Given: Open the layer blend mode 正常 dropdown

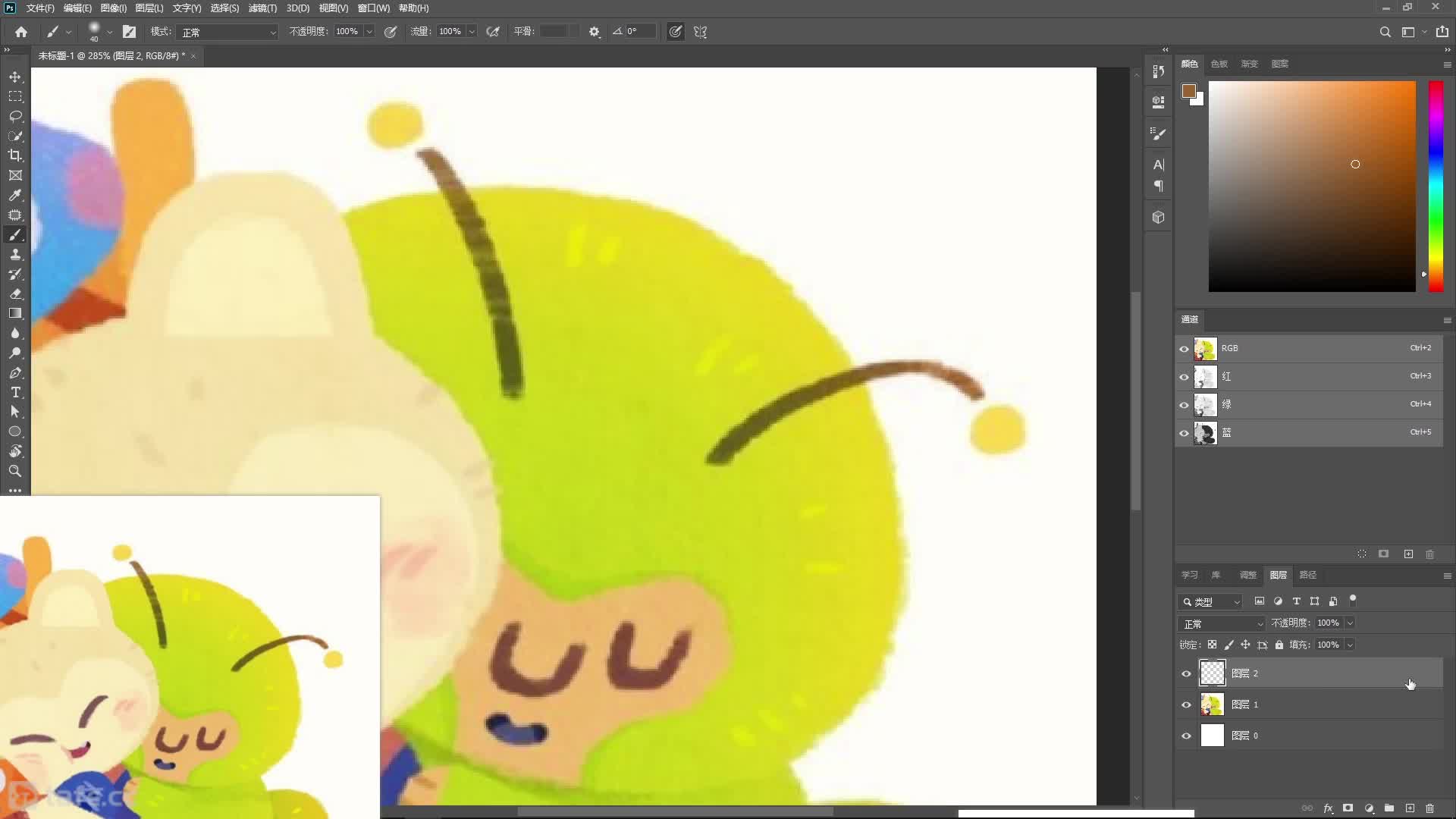Looking at the screenshot, I should tap(1222, 623).
